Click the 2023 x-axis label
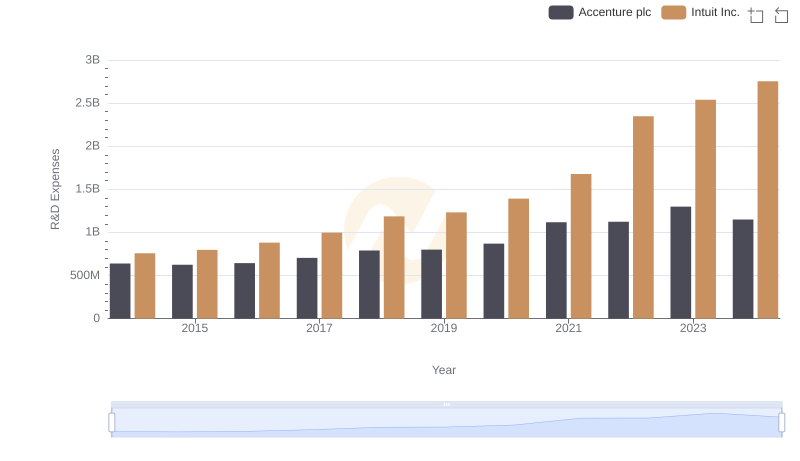Image resolution: width=800 pixels, height=461 pixels. click(x=693, y=328)
